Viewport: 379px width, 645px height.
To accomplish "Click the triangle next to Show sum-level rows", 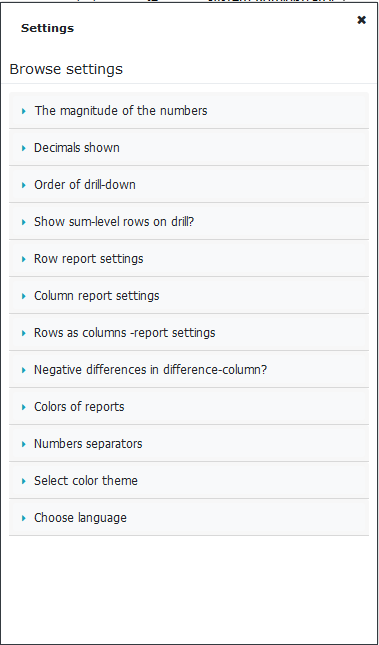I will click(24, 222).
